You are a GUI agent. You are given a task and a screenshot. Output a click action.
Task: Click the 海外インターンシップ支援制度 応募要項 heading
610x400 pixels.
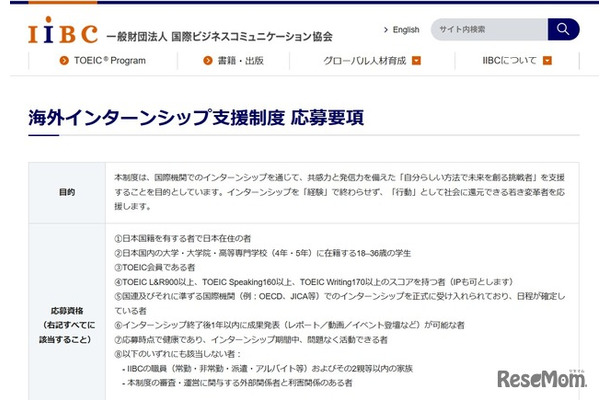(196, 118)
